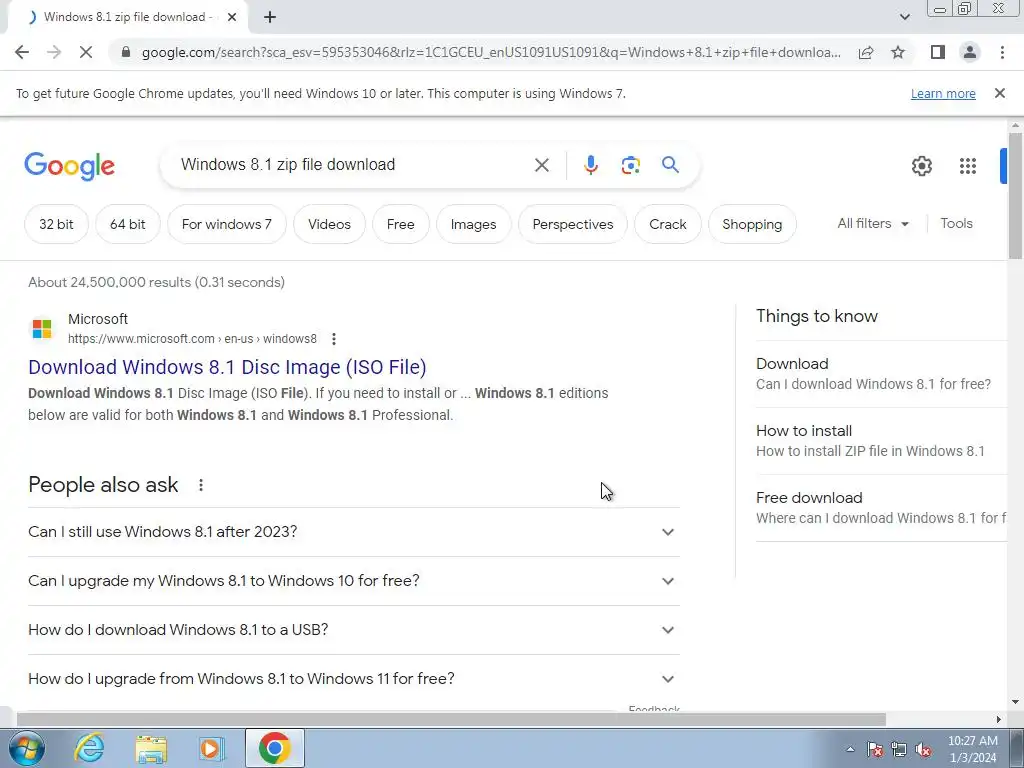Open a new tab with the plus icon
Image resolution: width=1024 pixels, height=768 pixels.
[270, 17]
